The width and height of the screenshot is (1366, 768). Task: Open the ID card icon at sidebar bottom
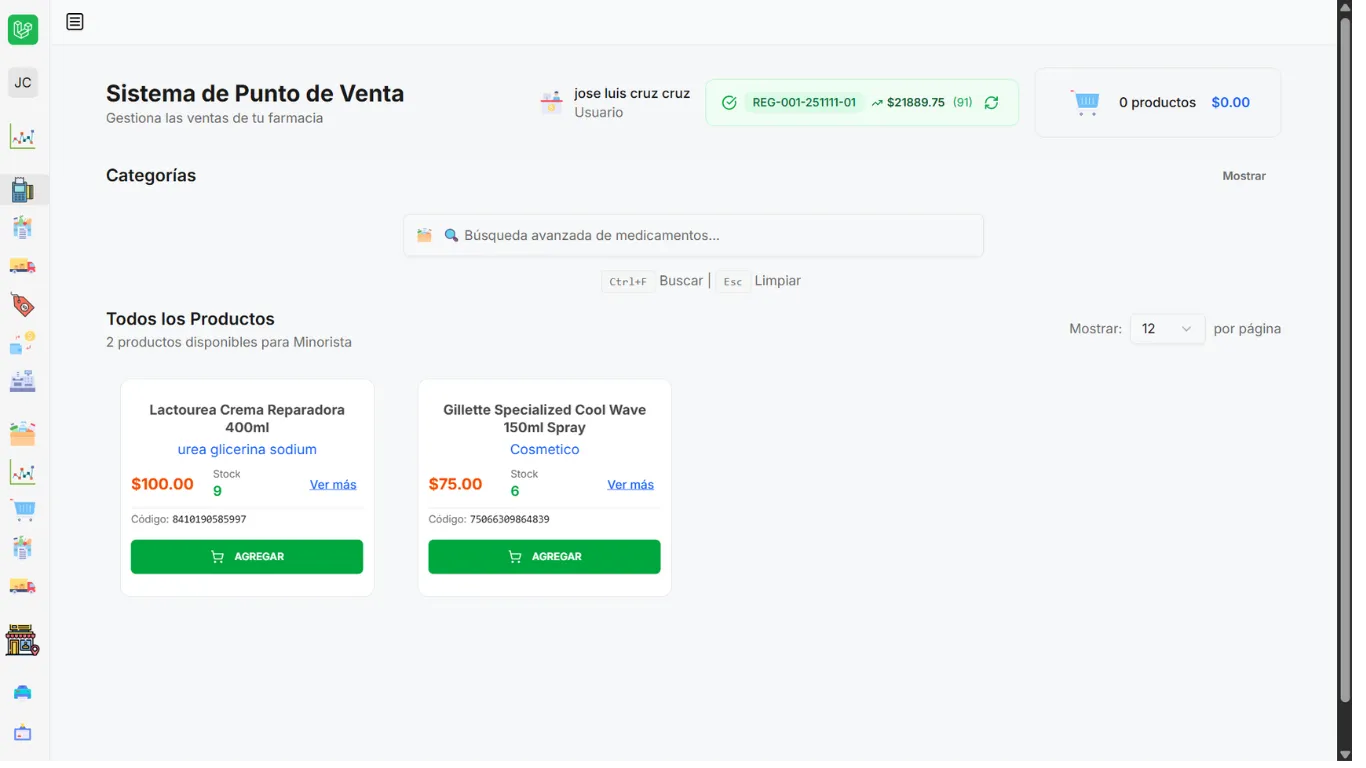click(x=23, y=733)
